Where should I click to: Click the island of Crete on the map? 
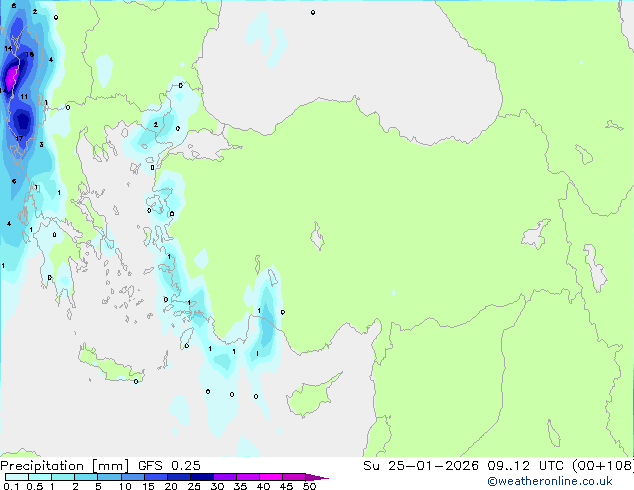110,365
